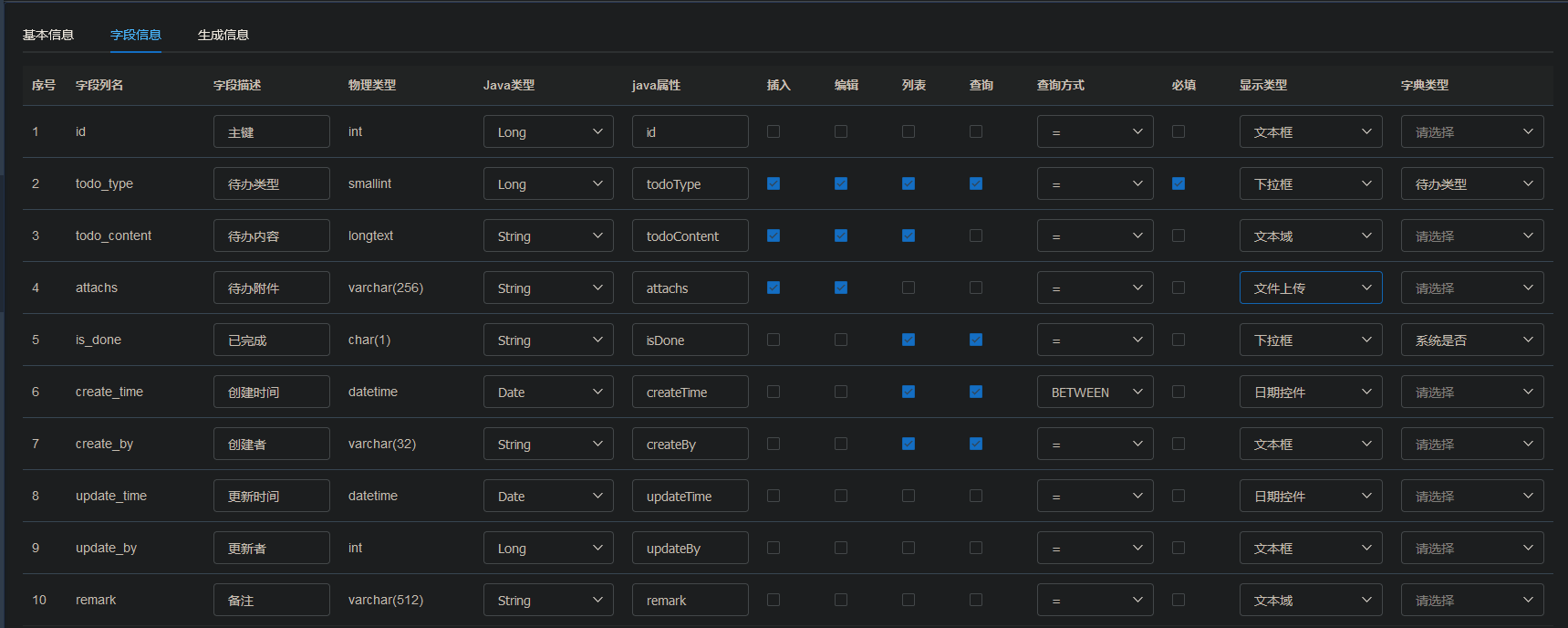
Task: Click the java属性 field containing todoContent
Action: click(x=690, y=235)
